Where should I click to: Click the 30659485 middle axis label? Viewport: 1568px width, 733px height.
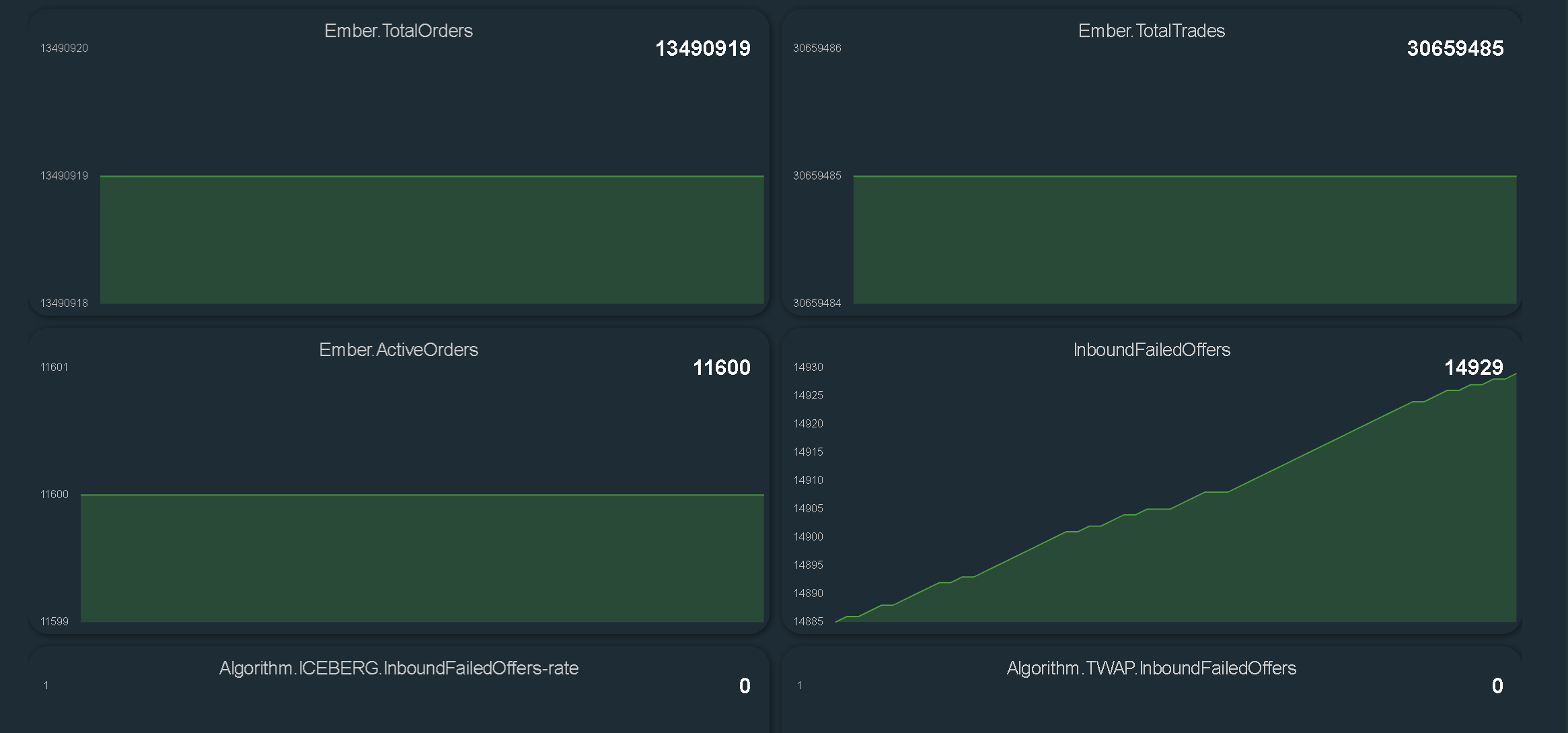(817, 176)
